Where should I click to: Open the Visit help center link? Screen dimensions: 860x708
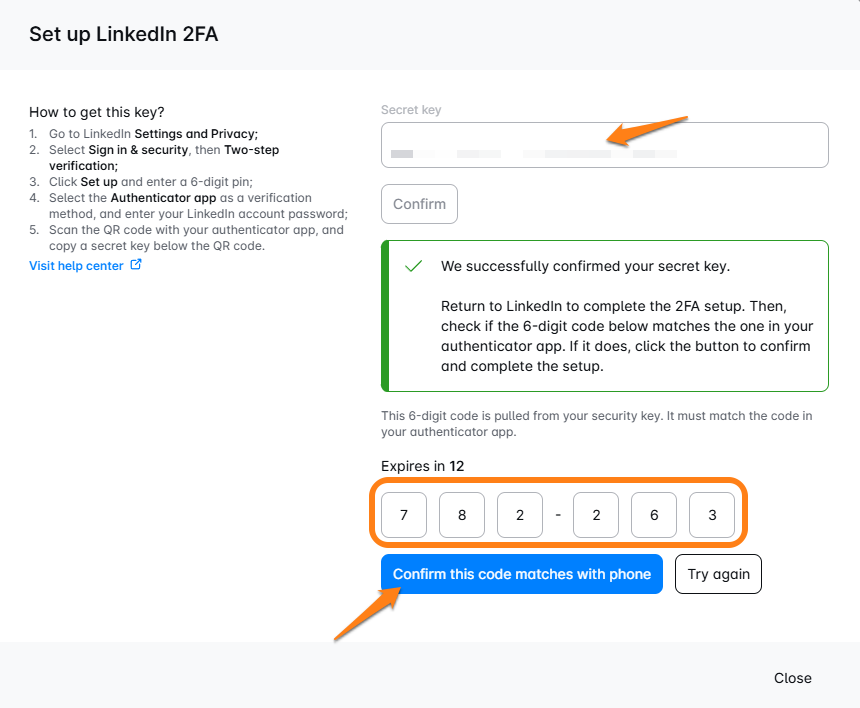pyautogui.click(x=76, y=266)
